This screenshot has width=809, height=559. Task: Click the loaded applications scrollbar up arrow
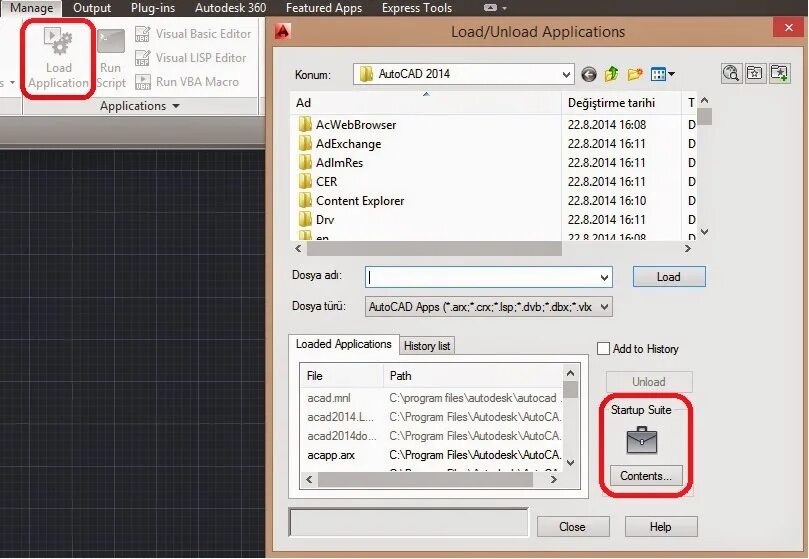570,373
